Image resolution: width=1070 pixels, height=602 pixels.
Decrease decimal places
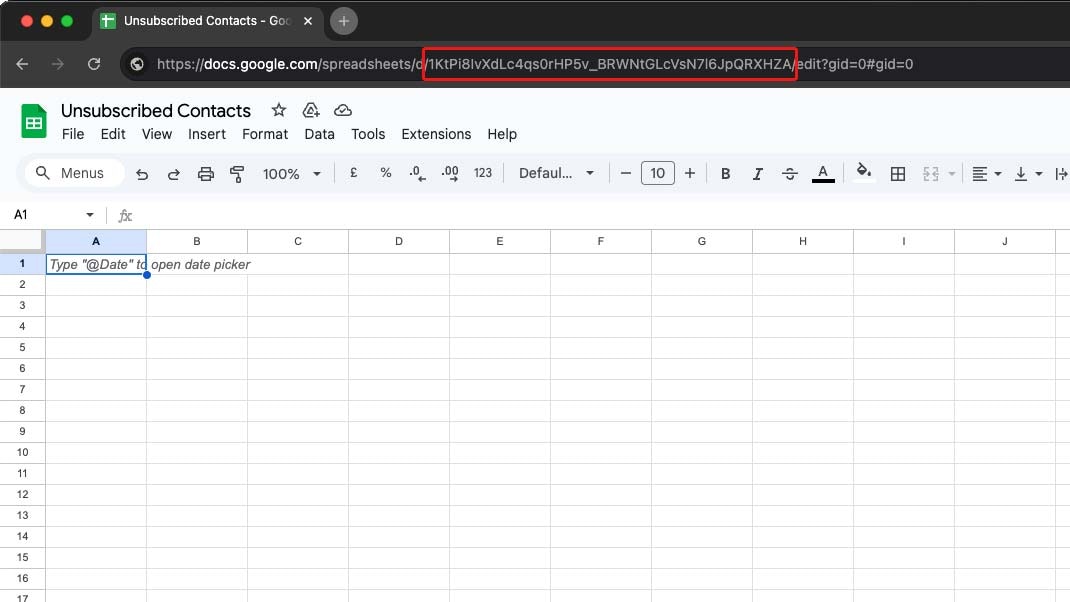click(418, 173)
